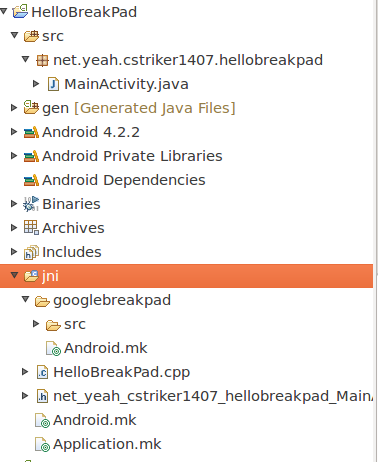378x462 pixels.
Task: Collapse the net.yeah.cstriker1407.hellobreakpad package
Action: (25, 59)
